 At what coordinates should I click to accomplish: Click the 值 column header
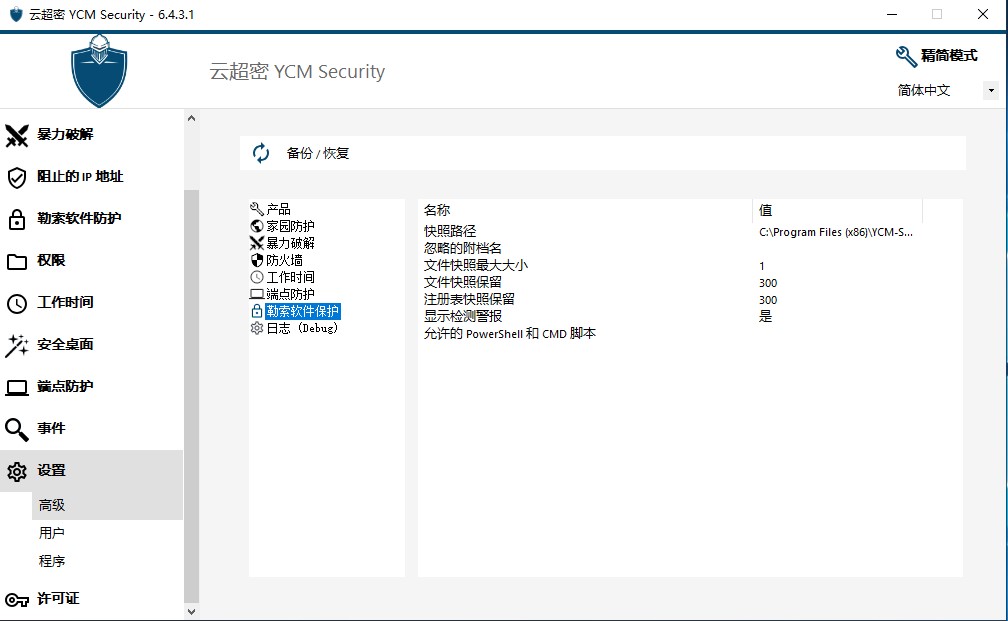pyautogui.click(x=838, y=210)
